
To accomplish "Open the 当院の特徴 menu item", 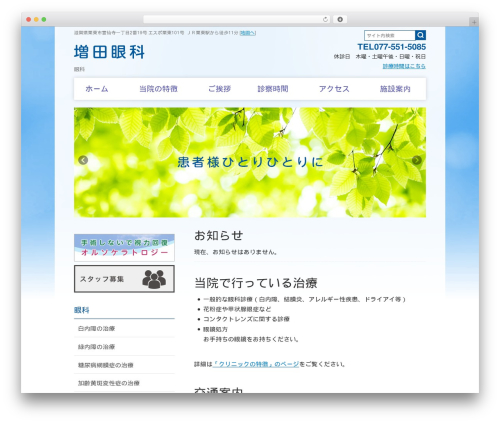I will pyautogui.click(x=158, y=89).
